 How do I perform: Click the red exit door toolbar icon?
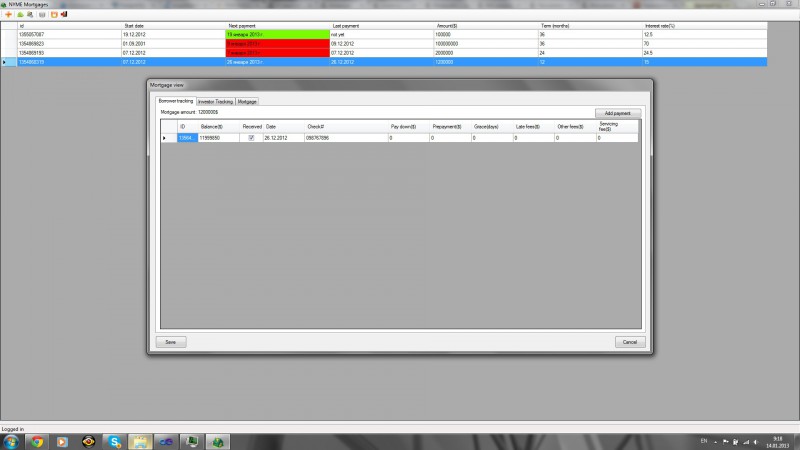tap(64, 14)
